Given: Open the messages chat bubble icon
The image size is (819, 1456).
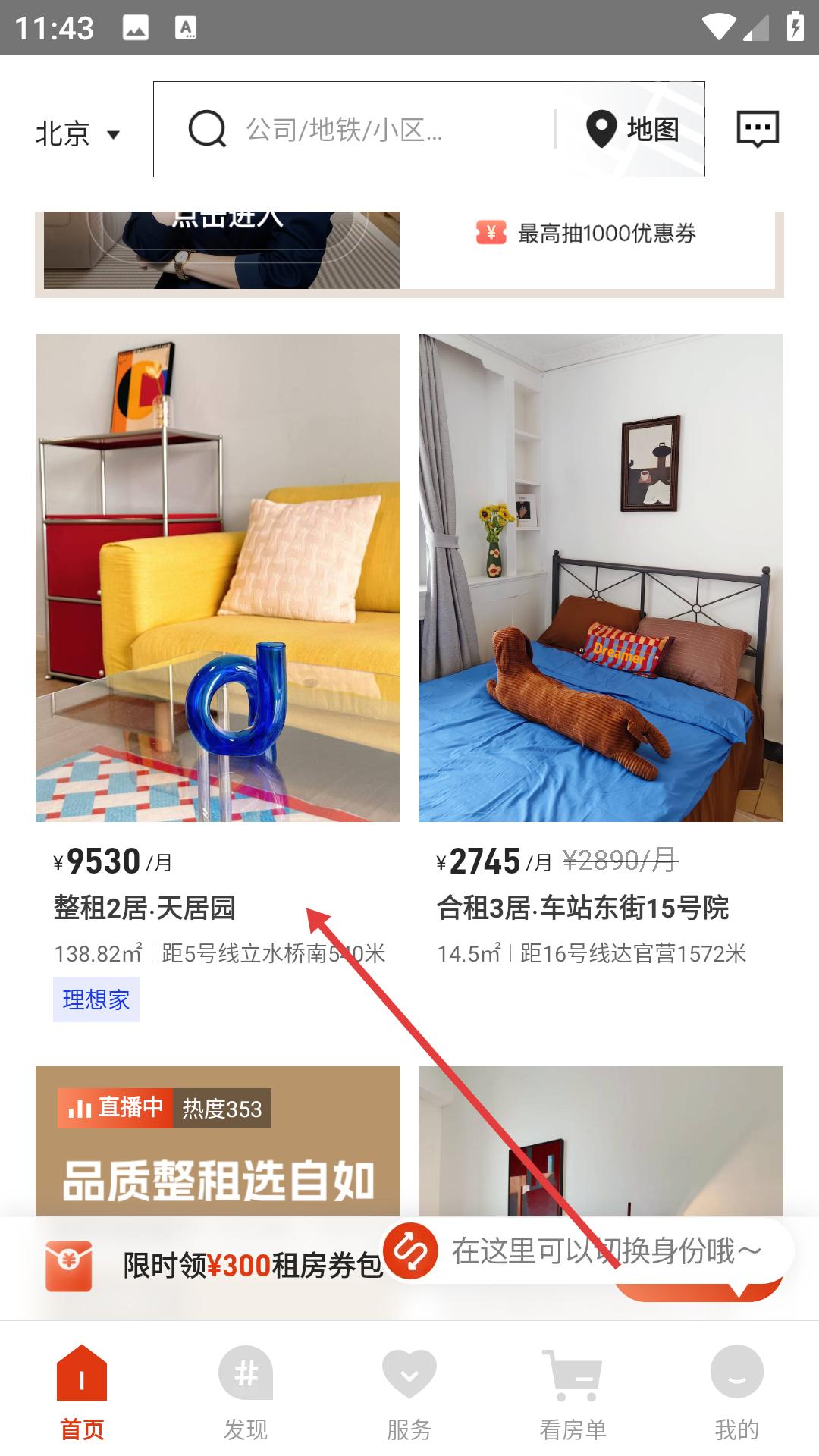Looking at the screenshot, I should pos(758,130).
